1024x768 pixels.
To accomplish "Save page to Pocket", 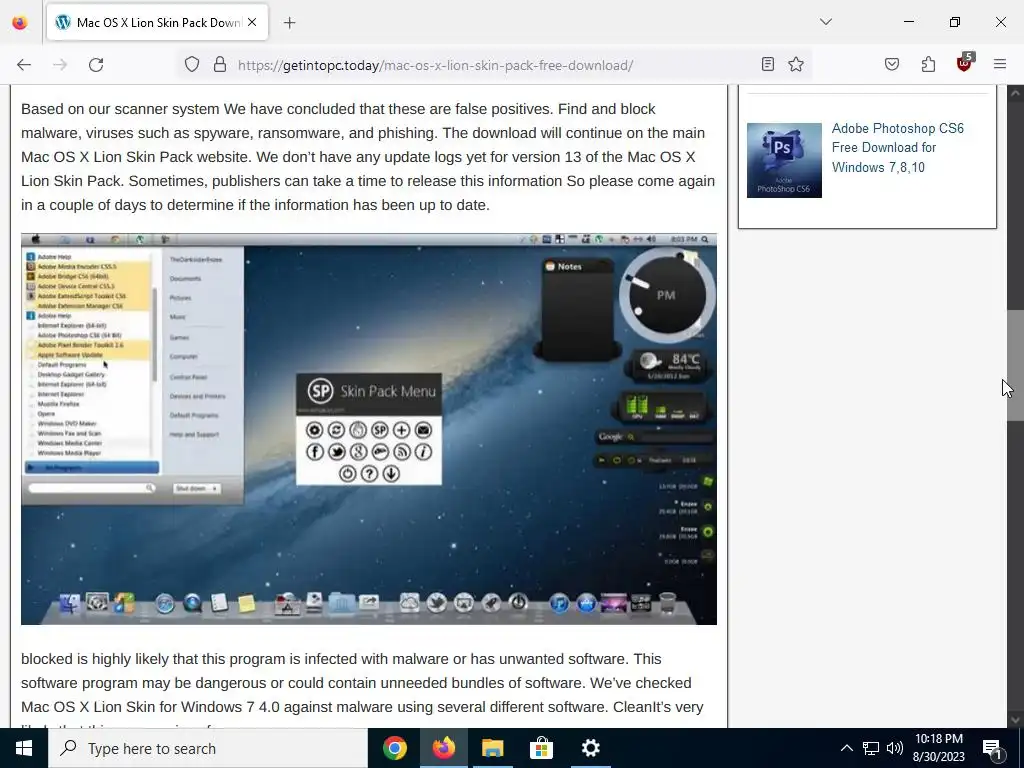I will [x=892, y=64].
